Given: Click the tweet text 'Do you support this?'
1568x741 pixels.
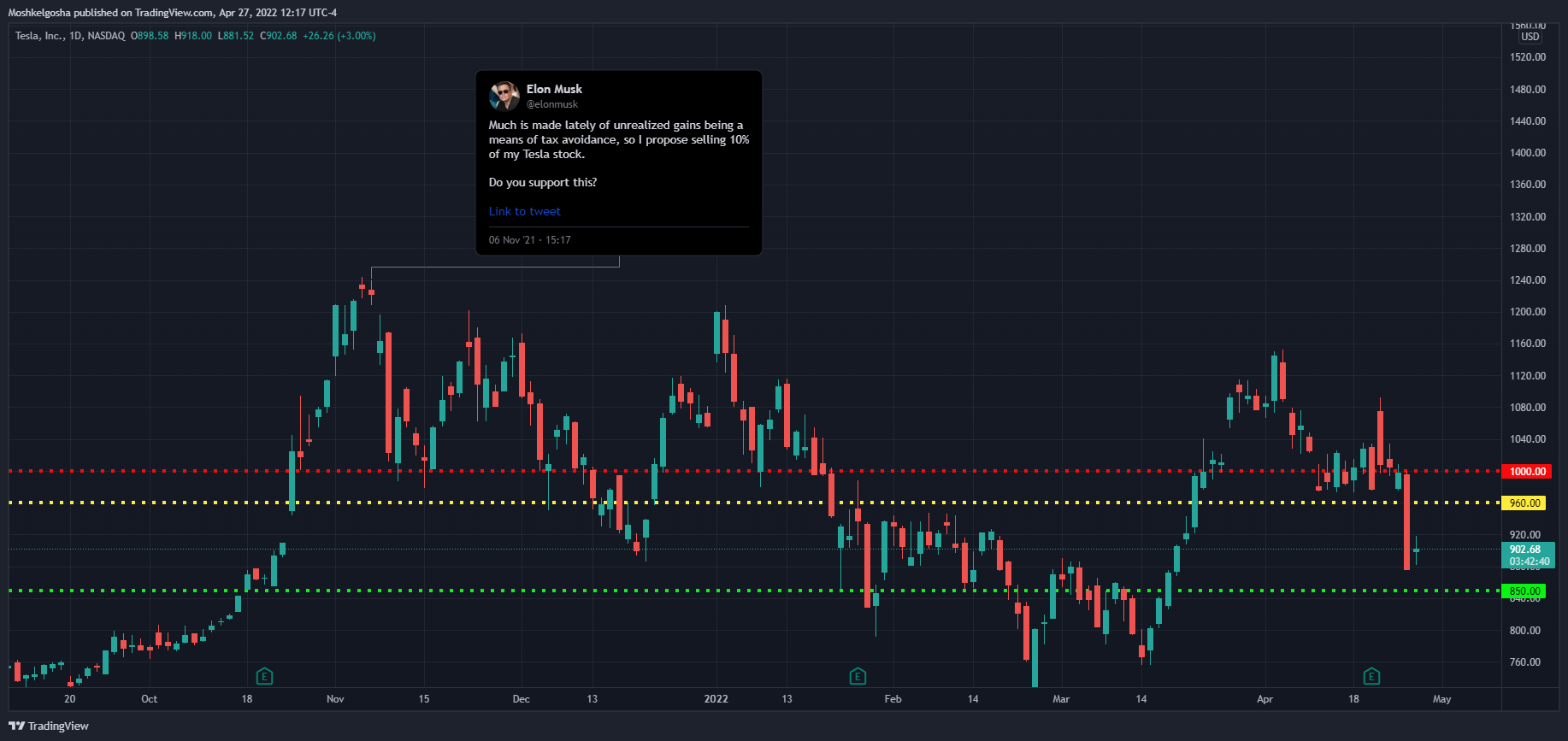Looking at the screenshot, I should click(x=543, y=183).
